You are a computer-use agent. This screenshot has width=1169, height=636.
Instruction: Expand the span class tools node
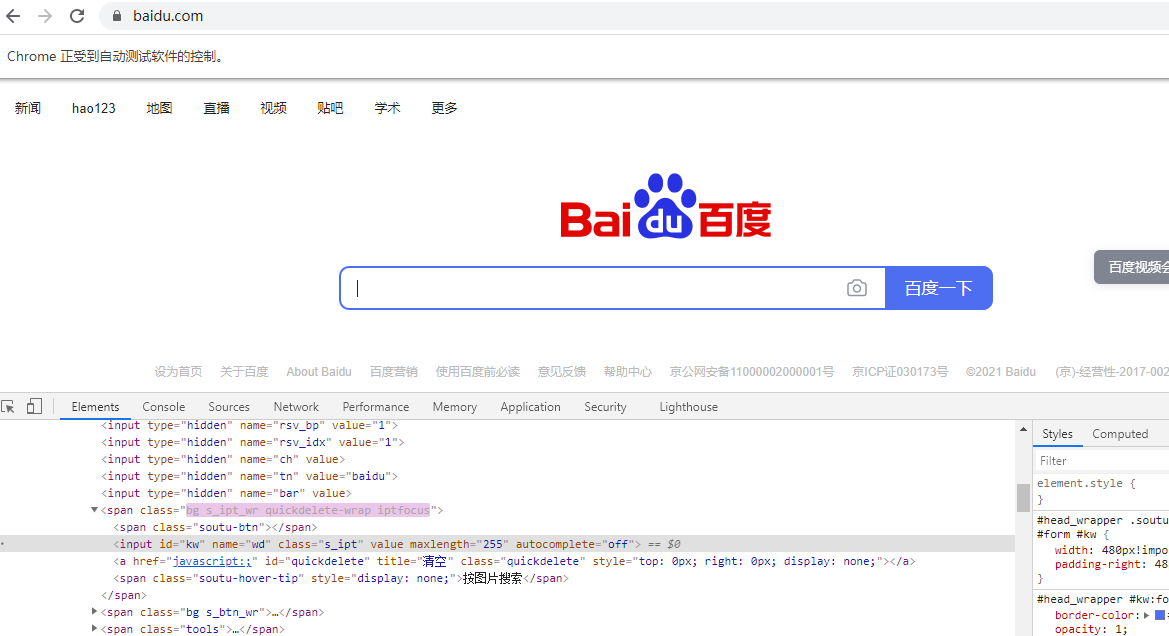click(x=94, y=629)
